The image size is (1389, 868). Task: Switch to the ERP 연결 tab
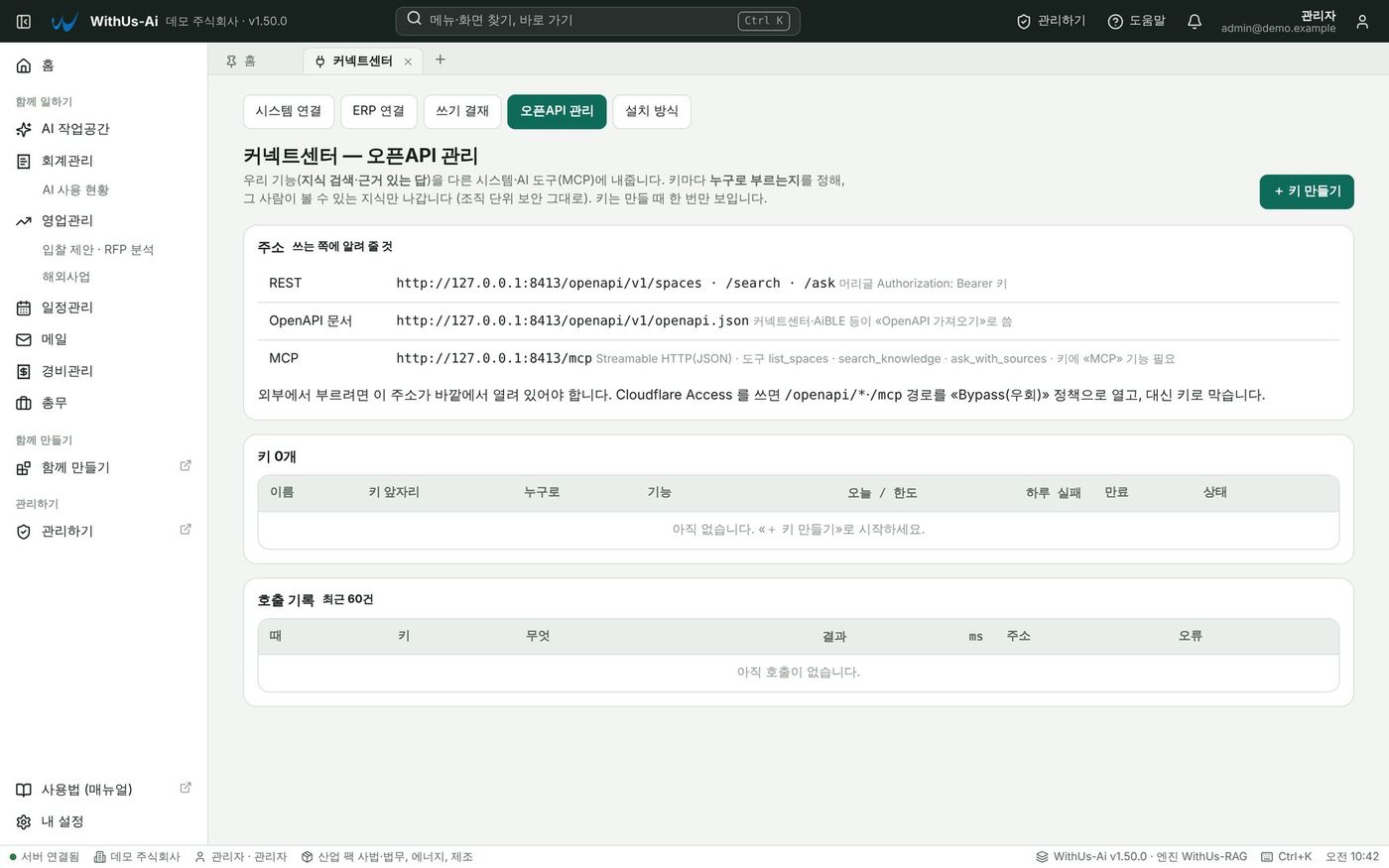[x=379, y=111]
